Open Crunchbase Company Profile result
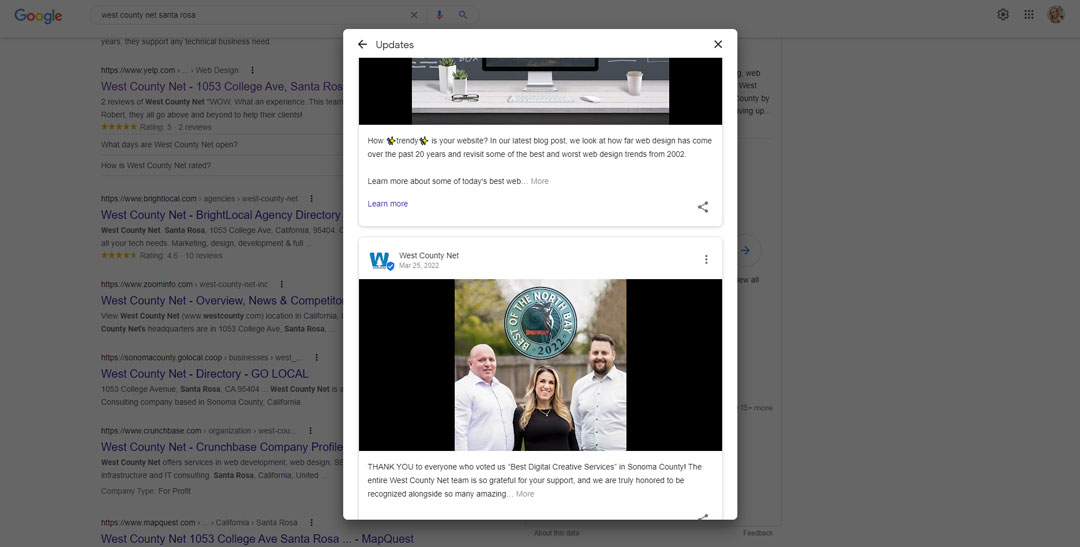The height and width of the screenshot is (547, 1080). click(x=222, y=446)
